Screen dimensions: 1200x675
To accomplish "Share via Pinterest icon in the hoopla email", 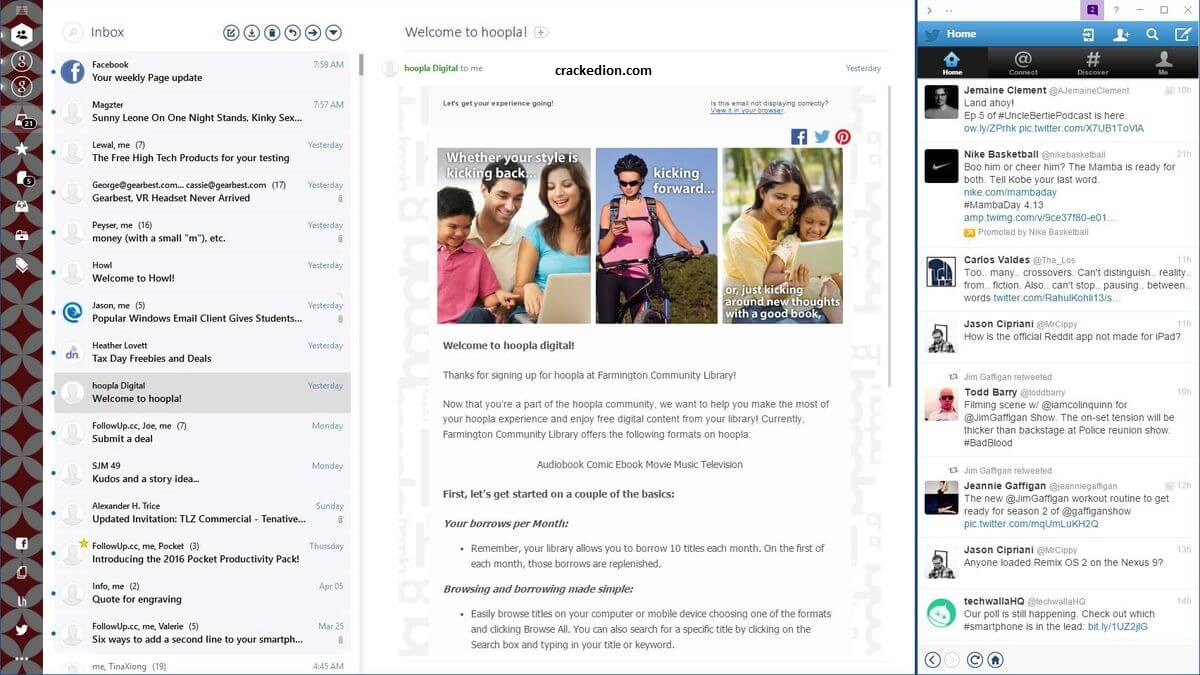I will point(843,137).
